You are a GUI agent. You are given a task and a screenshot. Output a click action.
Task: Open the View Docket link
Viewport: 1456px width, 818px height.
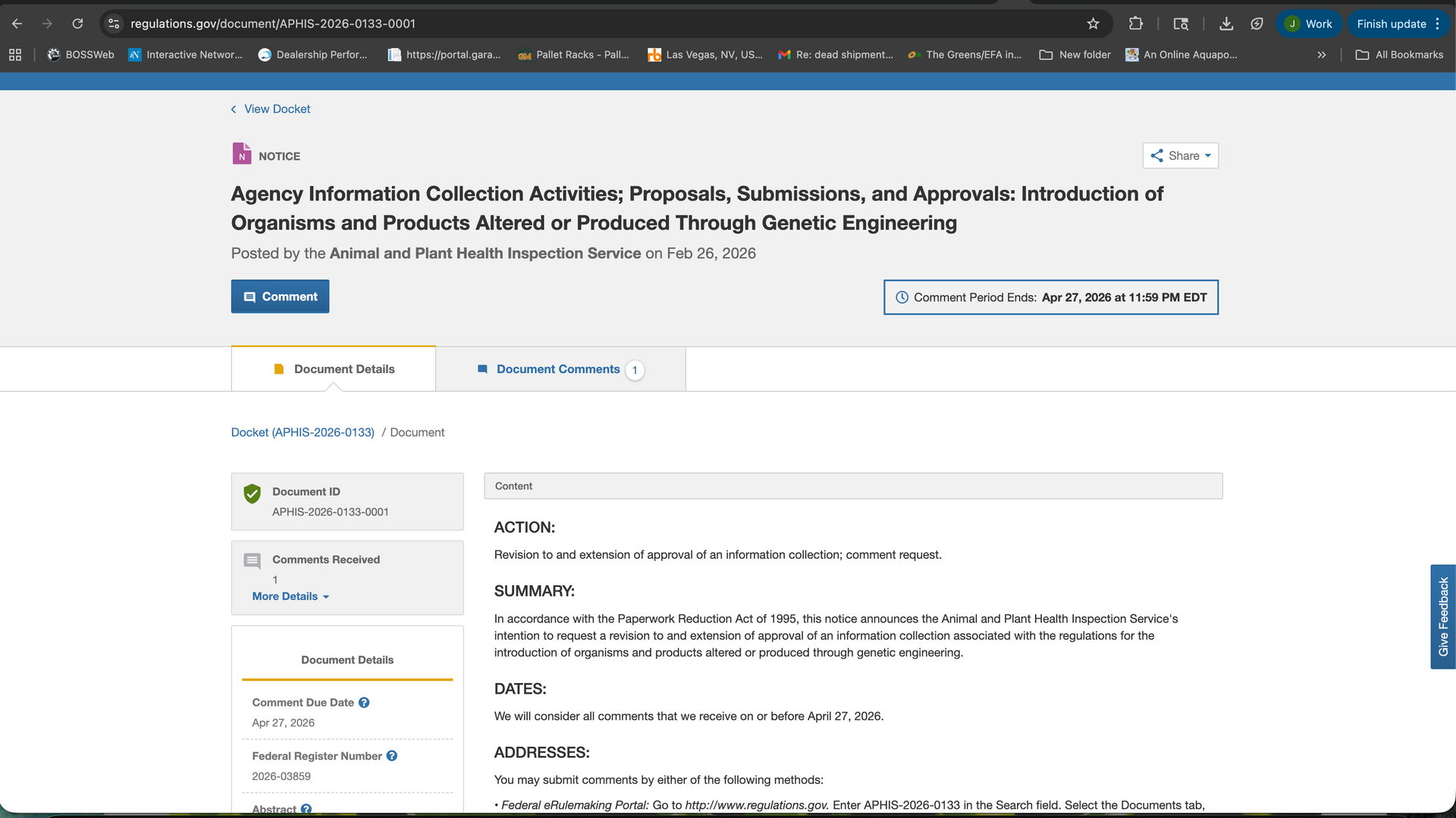pyautogui.click(x=277, y=109)
